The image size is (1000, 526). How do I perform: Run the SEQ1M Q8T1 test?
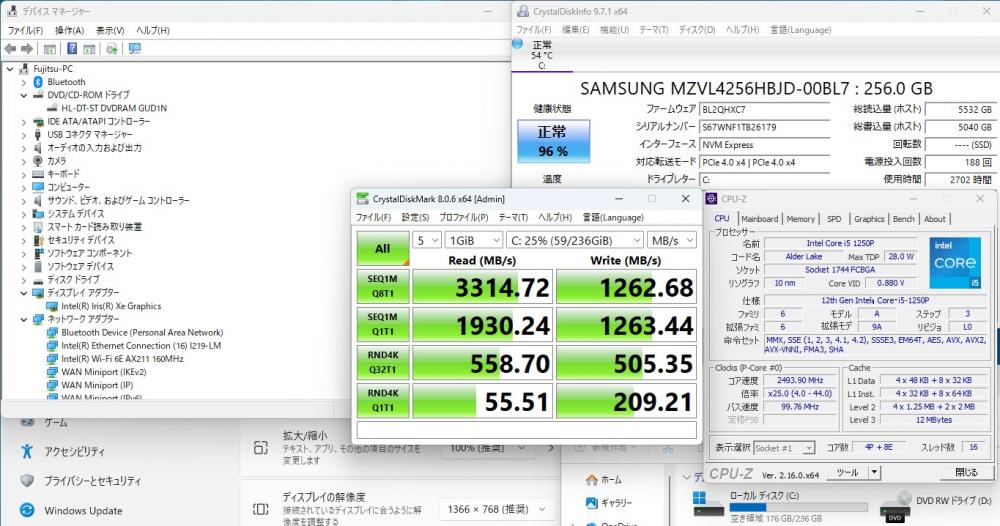[383, 286]
